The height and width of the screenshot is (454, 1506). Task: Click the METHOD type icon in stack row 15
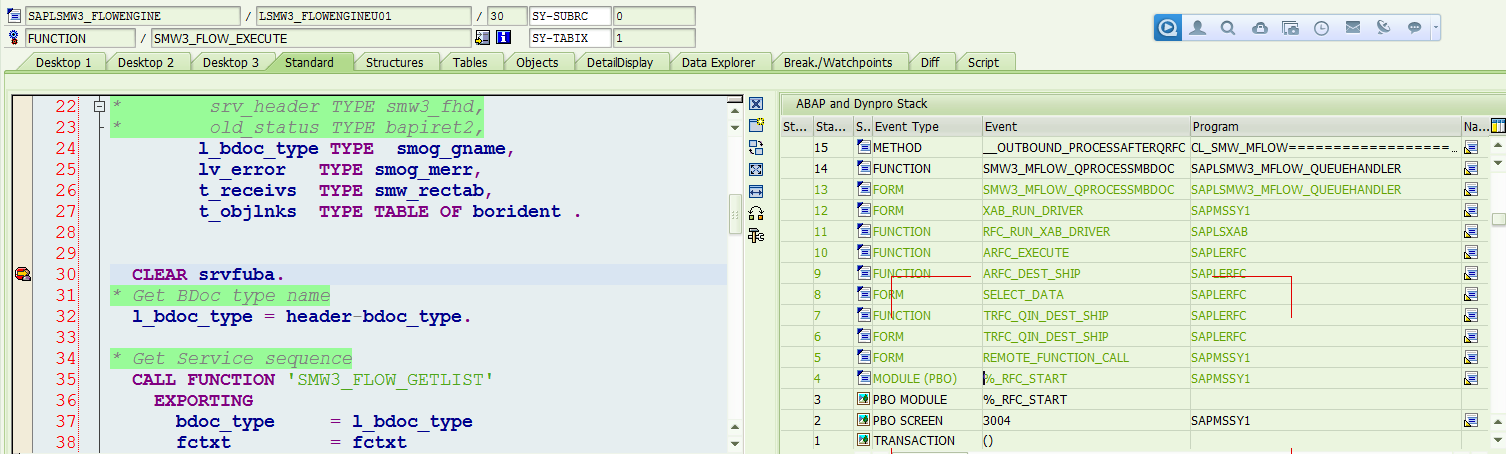pos(864,148)
